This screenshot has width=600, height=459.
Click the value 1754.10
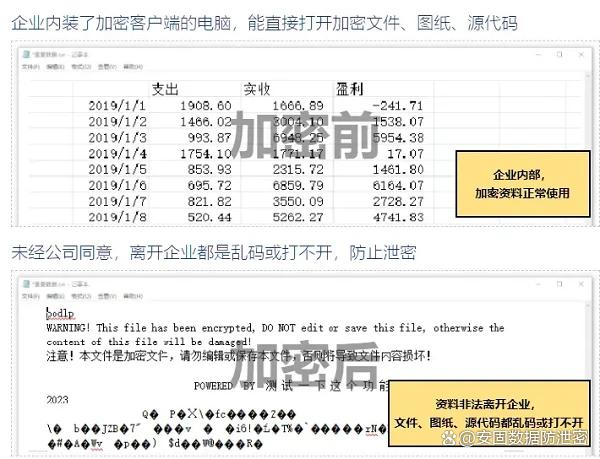[x=206, y=154]
